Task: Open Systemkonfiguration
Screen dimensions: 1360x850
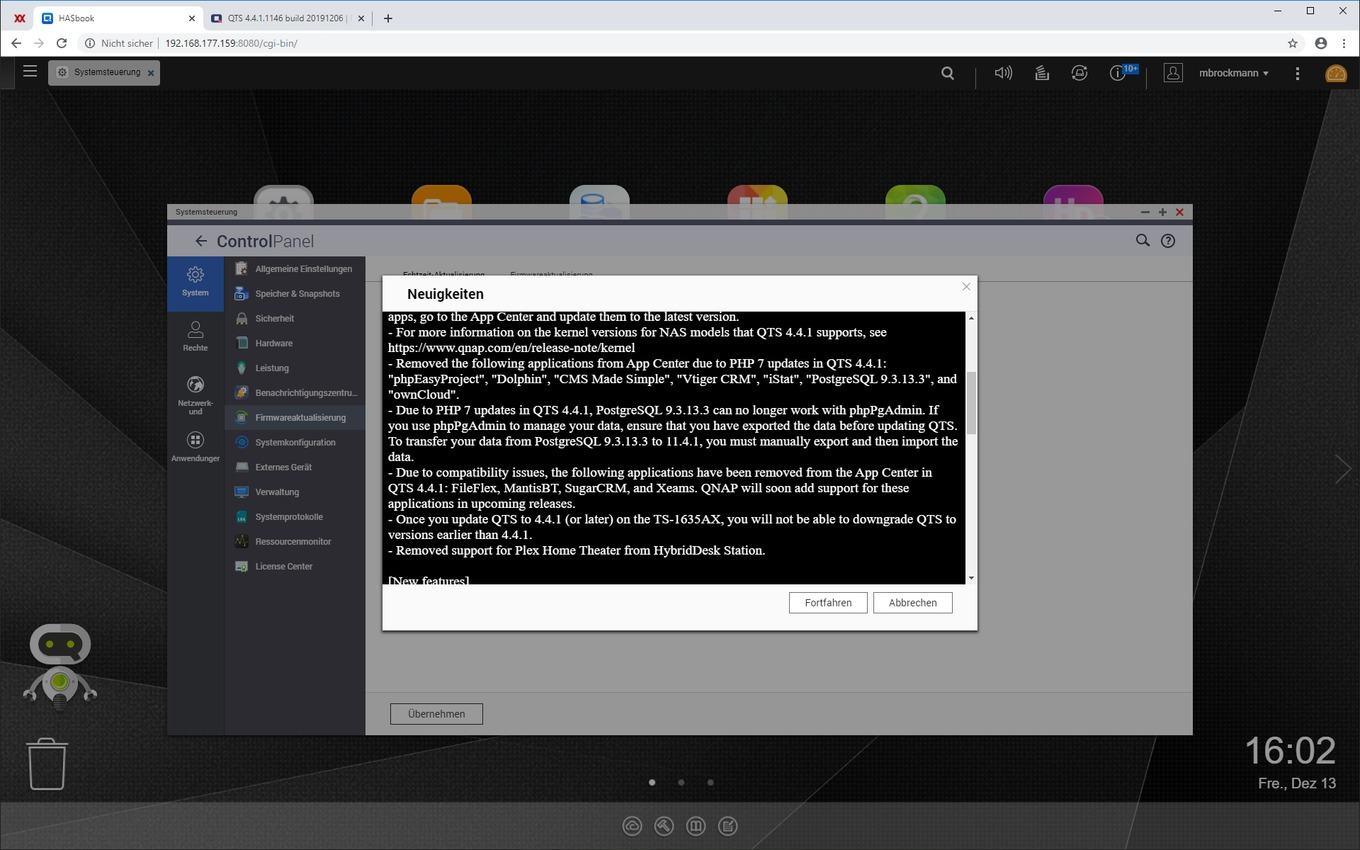Action: point(295,442)
